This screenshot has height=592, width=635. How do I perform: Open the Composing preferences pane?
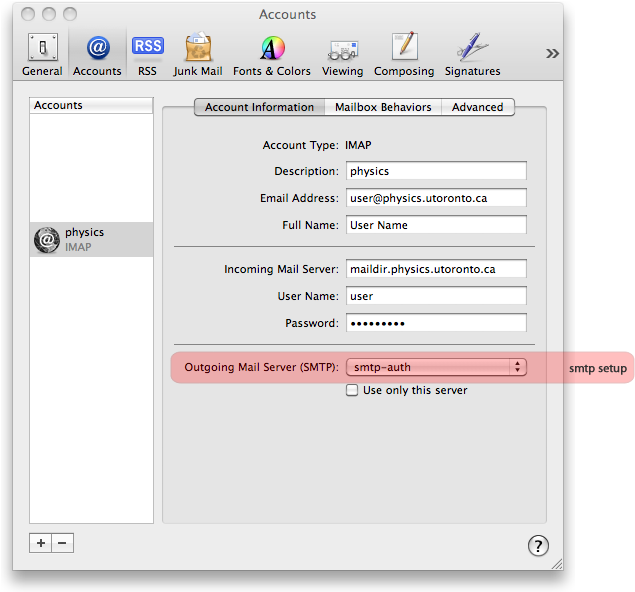pyautogui.click(x=404, y=55)
